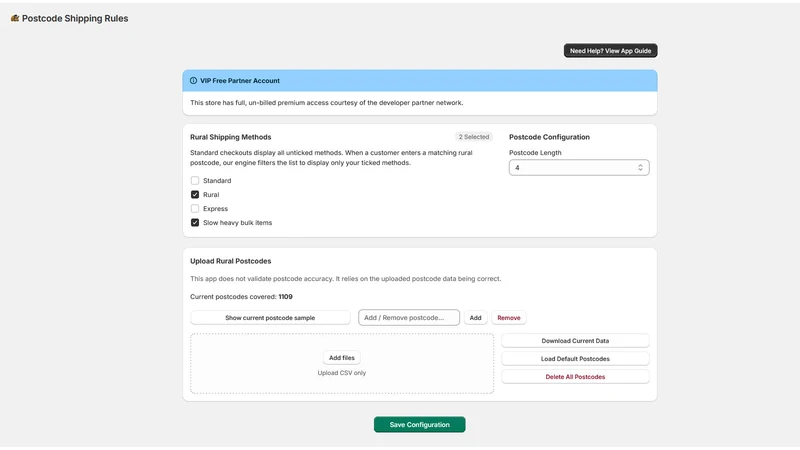Delete All Postcodes
Viewport: 800px width, 450px height.
pyautogui.click(x=575, y=377)
